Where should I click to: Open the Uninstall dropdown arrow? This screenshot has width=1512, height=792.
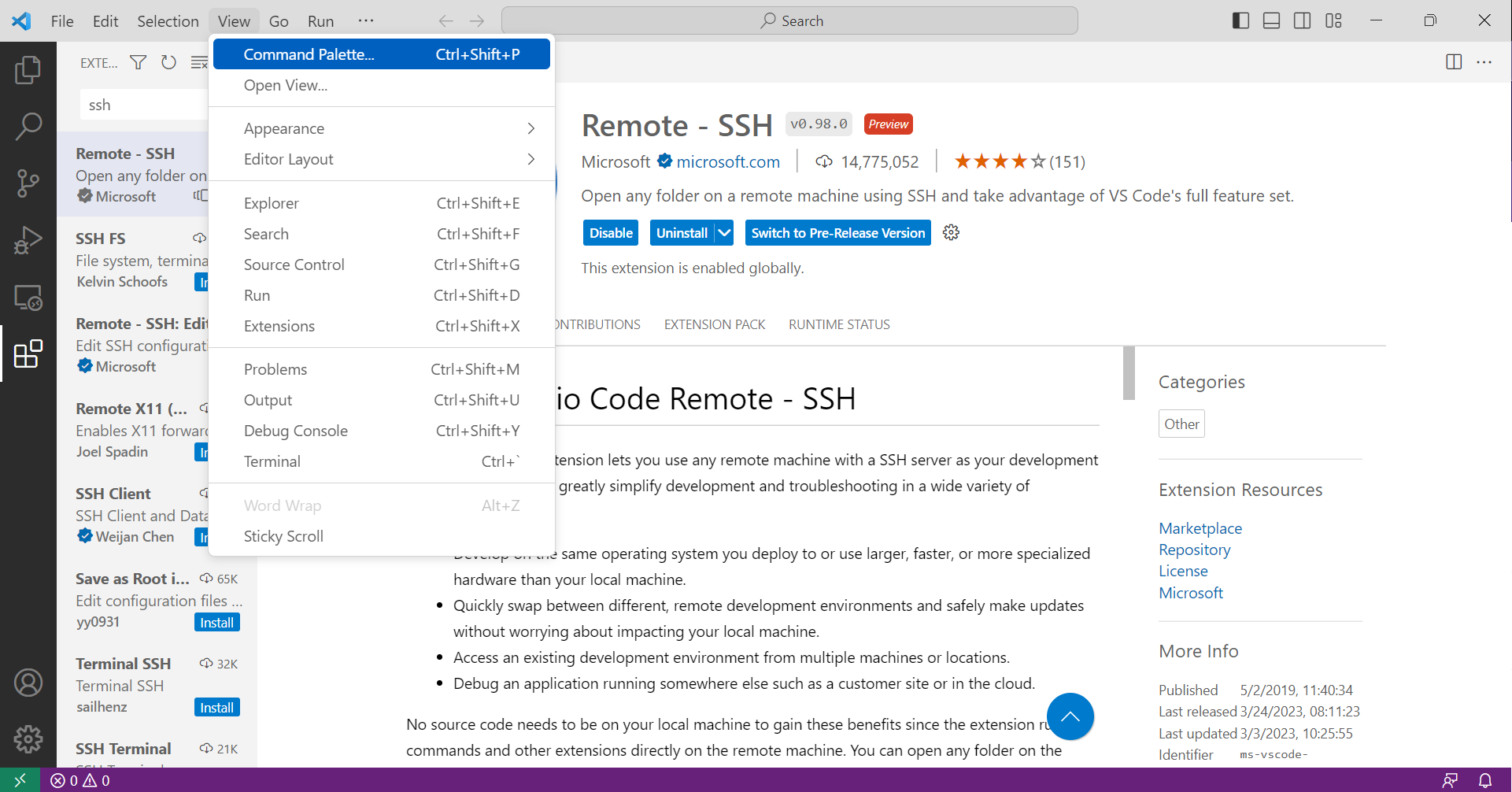[x=724, y=233]
